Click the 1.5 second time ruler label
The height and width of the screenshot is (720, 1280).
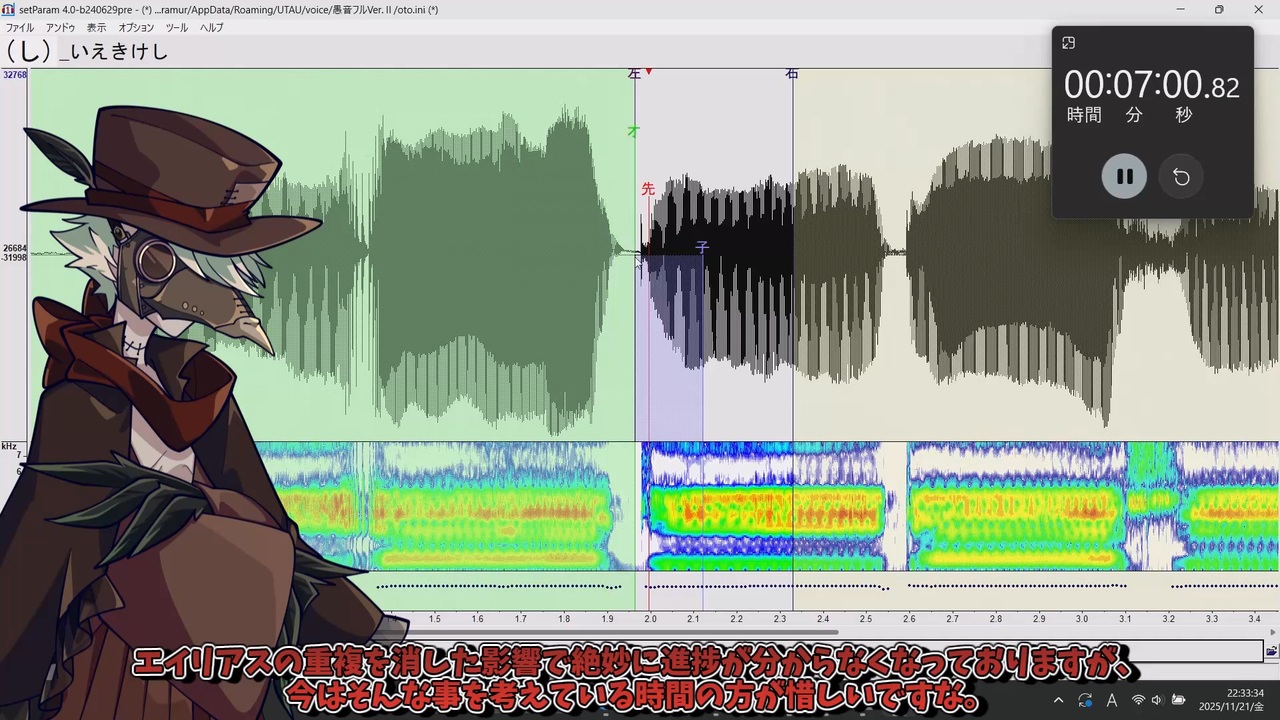click(x=434, y=619)
